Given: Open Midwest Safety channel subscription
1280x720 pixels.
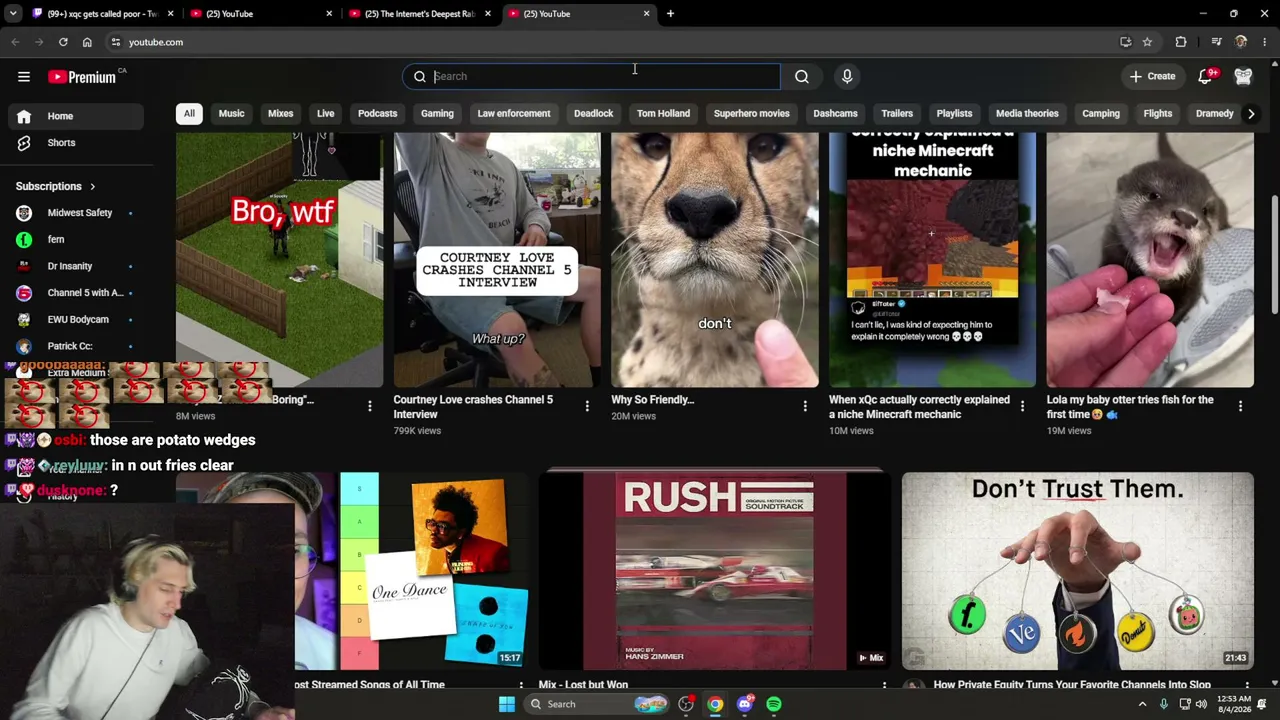Looking at the screenshot, I should [x=76, y=213].
